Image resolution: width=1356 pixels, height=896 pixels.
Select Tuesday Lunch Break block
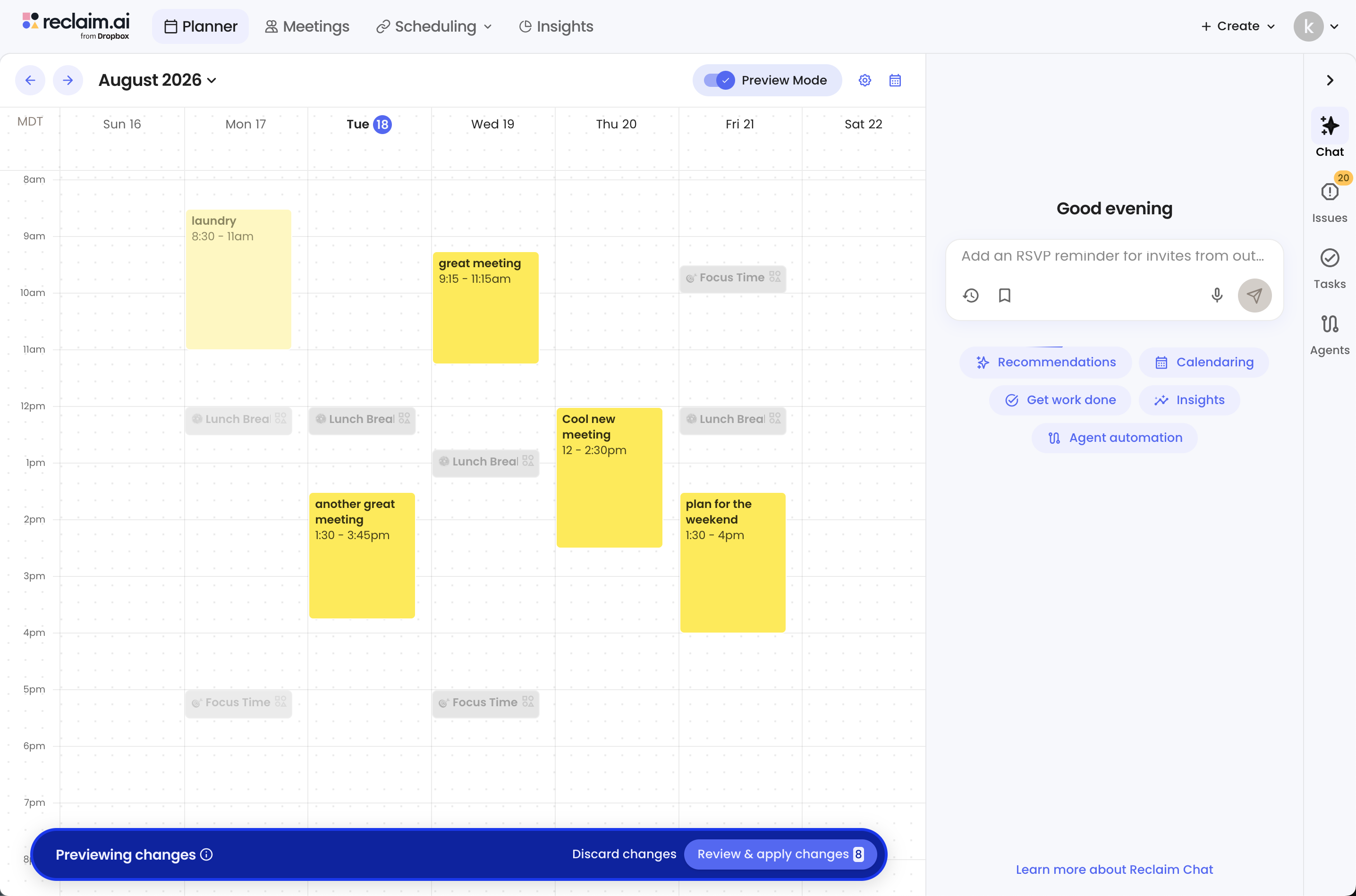[362, 420]
